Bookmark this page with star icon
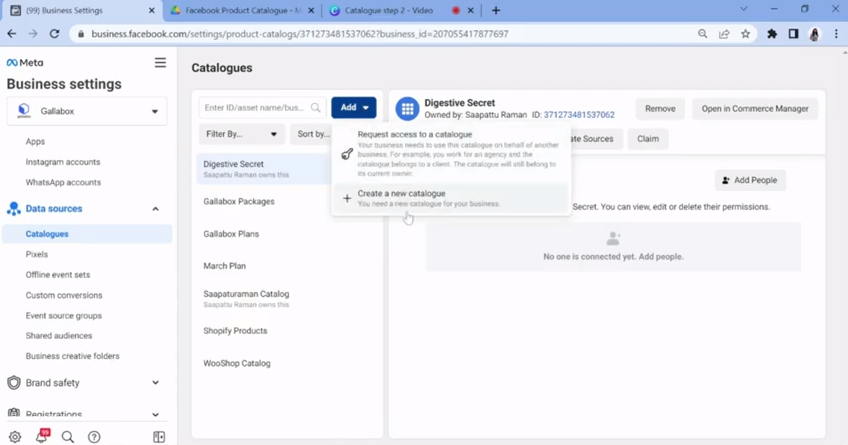Viewport: 848px width, 445px height. [x=745, y=34]
